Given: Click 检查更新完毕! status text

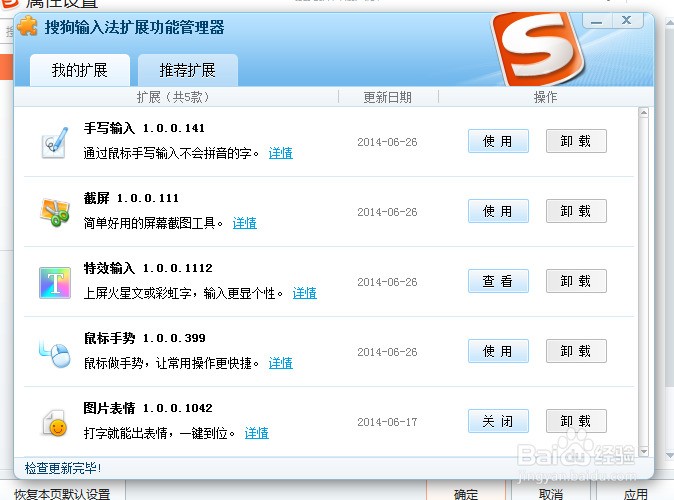Looking at the screenshot, I should (x=63, y=468).
